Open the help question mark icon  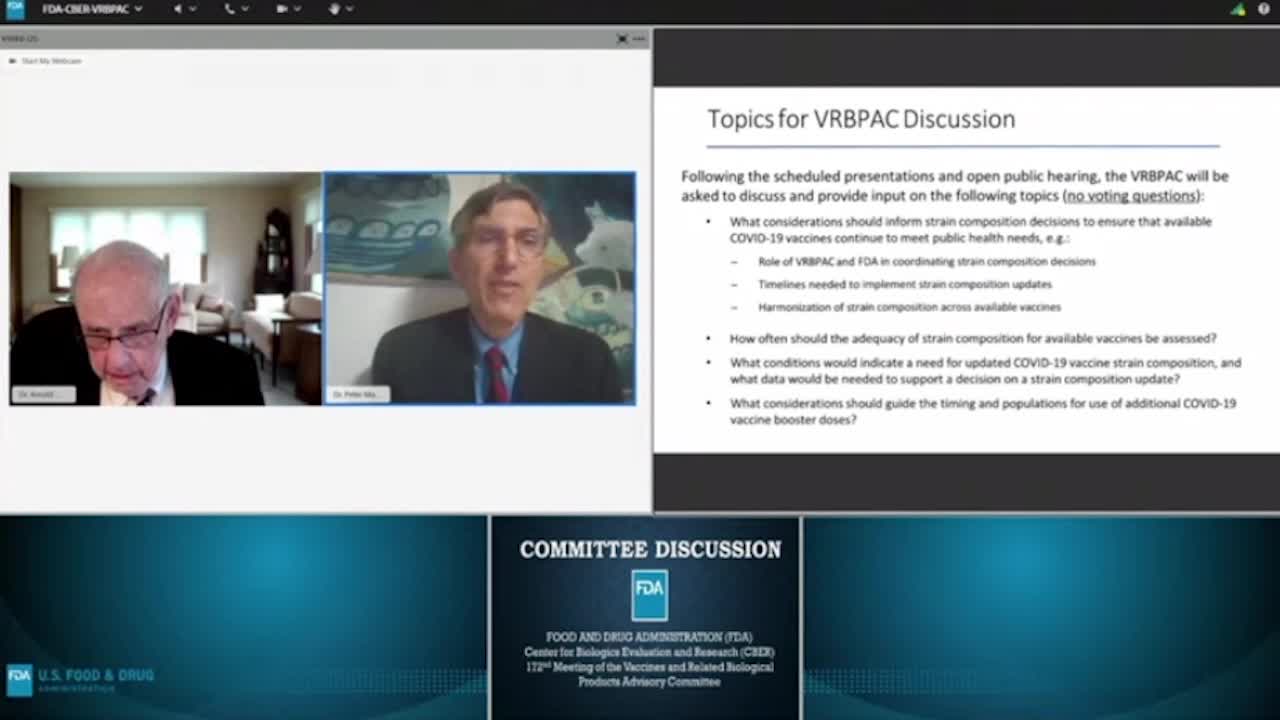click(1264, 9)
